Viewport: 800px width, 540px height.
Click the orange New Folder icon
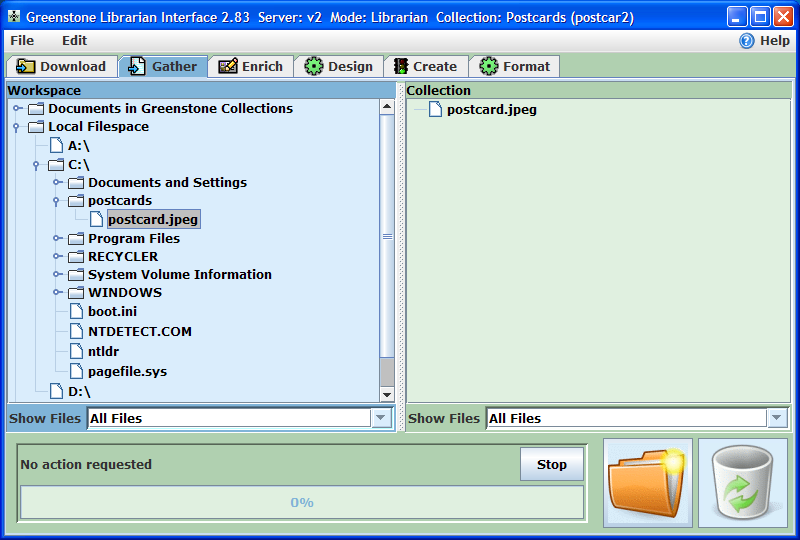(x=648, y=482)
